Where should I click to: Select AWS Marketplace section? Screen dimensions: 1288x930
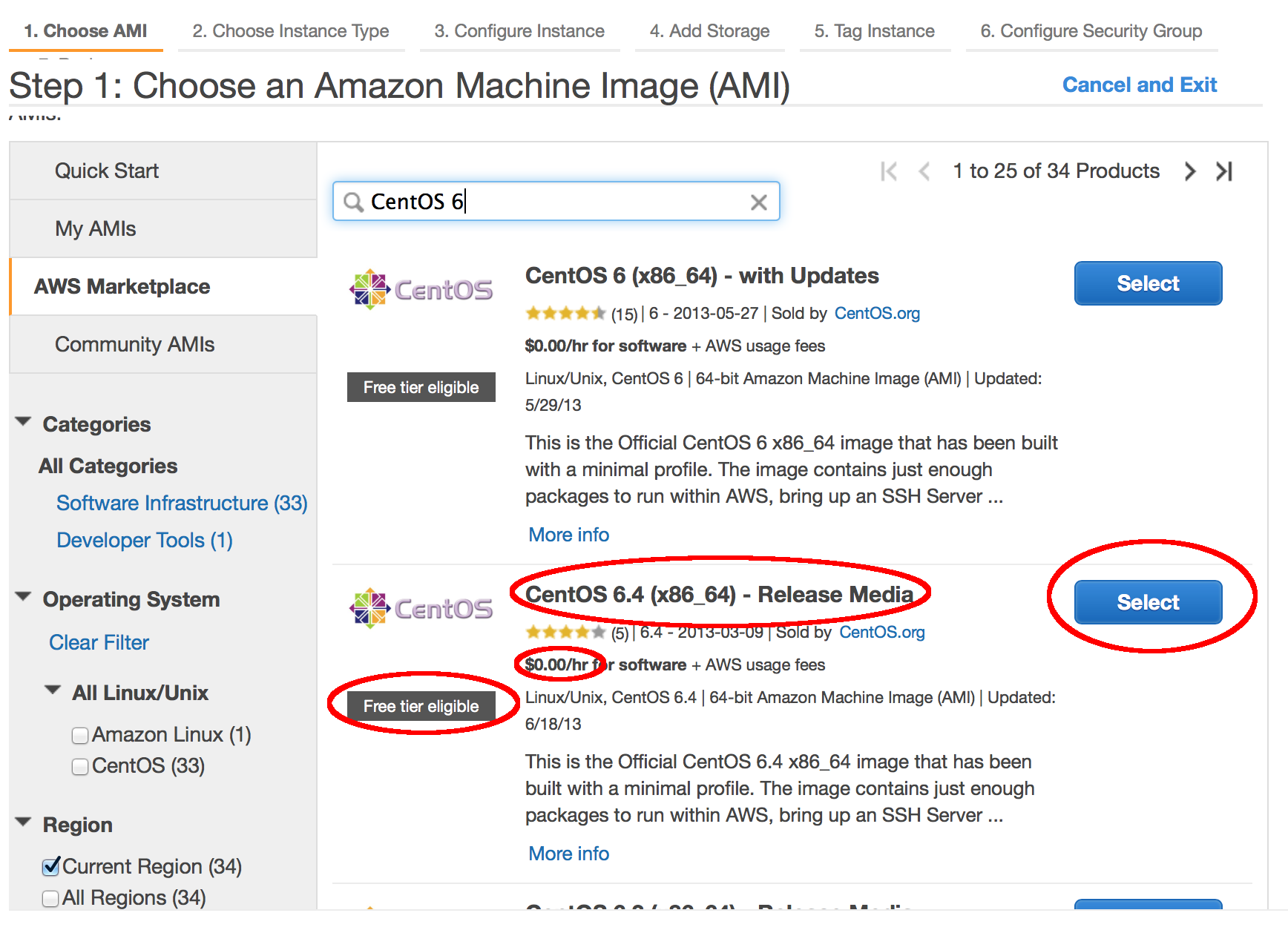point(163,286)
